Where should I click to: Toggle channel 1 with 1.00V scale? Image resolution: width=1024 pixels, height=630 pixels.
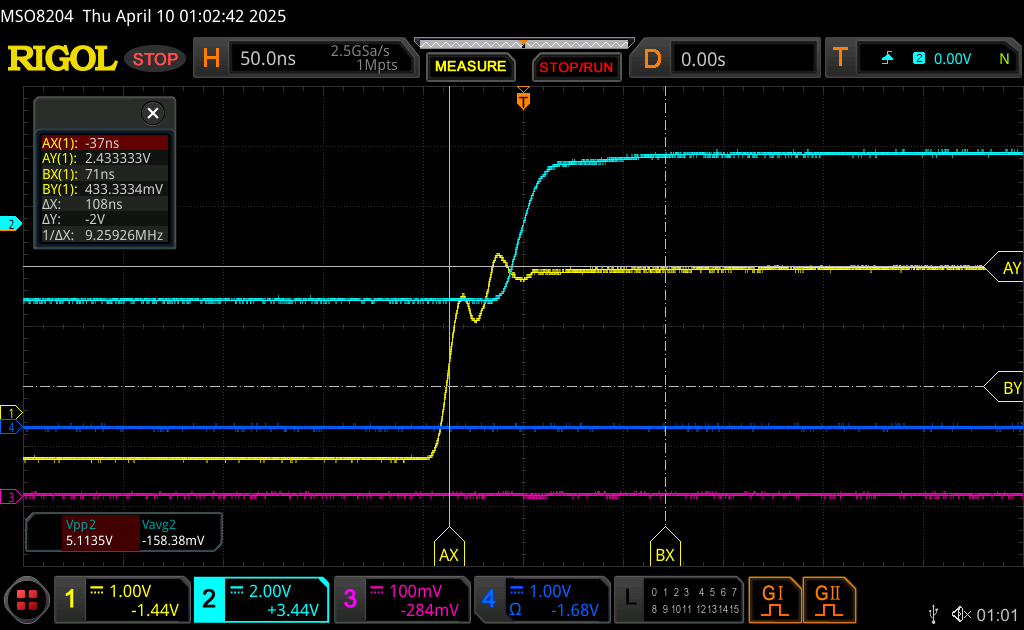[x=122, y=599]
